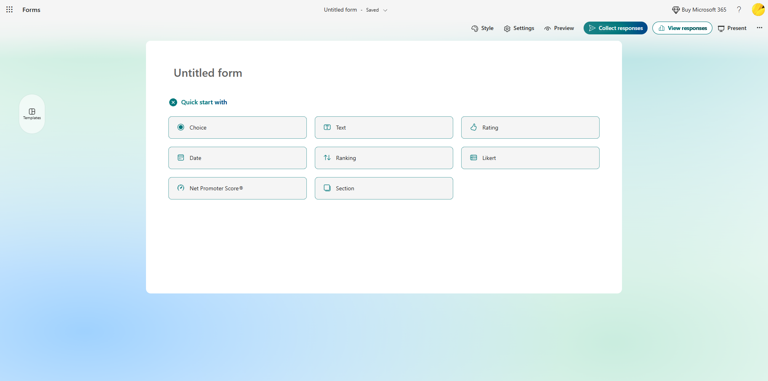Add a Net Promoter Score question
The width and height of the screenshot is (768, 381).
238,188
